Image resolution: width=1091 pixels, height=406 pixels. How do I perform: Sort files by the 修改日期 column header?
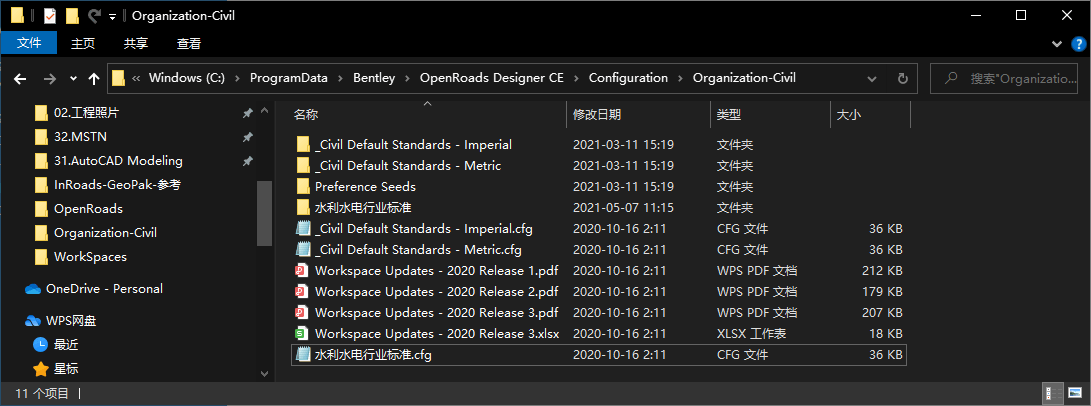tap(597, 115)
